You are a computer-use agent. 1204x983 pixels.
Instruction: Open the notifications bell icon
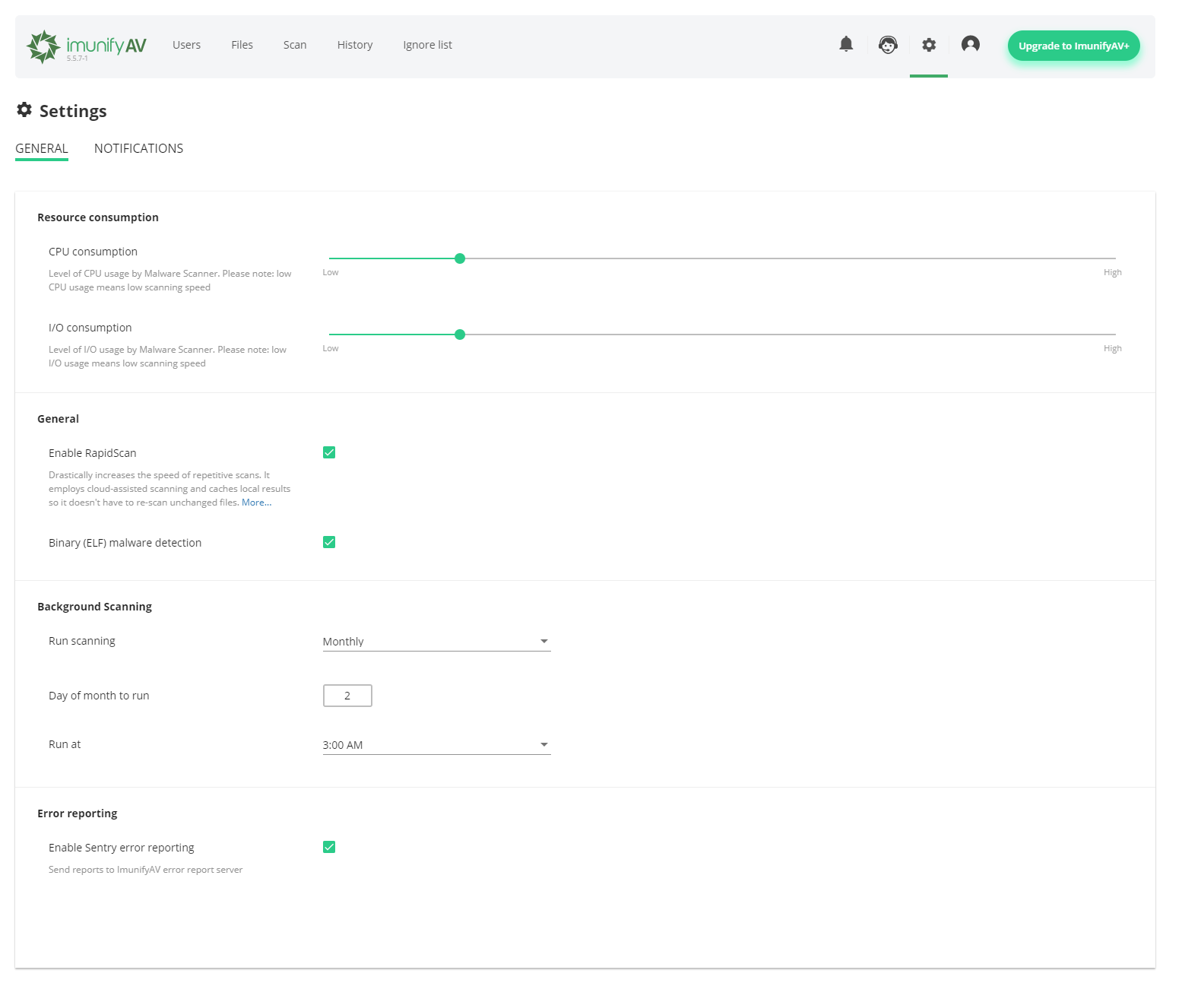click(x=846, y=45)
